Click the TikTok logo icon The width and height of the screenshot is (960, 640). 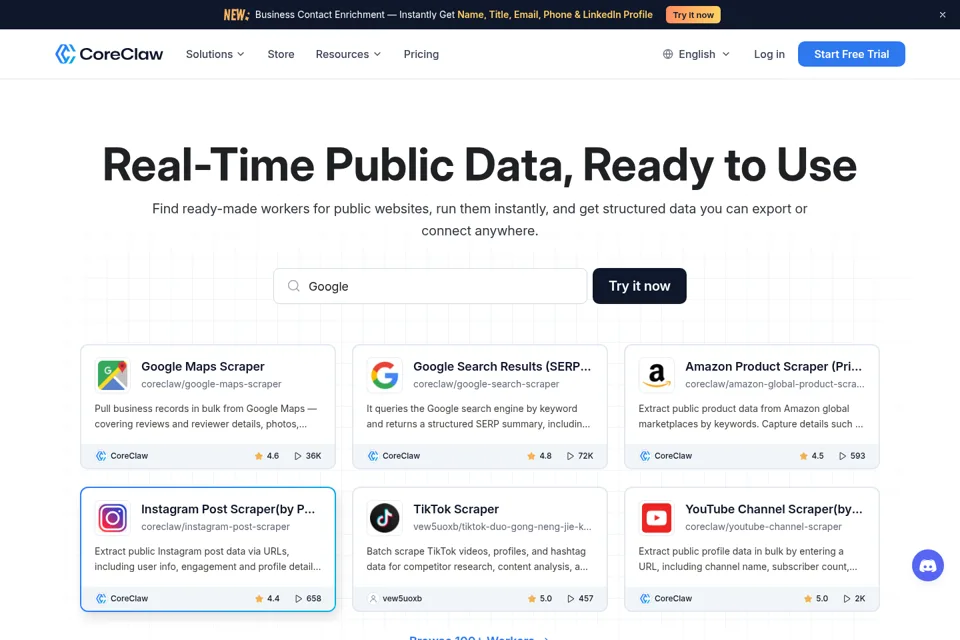(384, 518)
